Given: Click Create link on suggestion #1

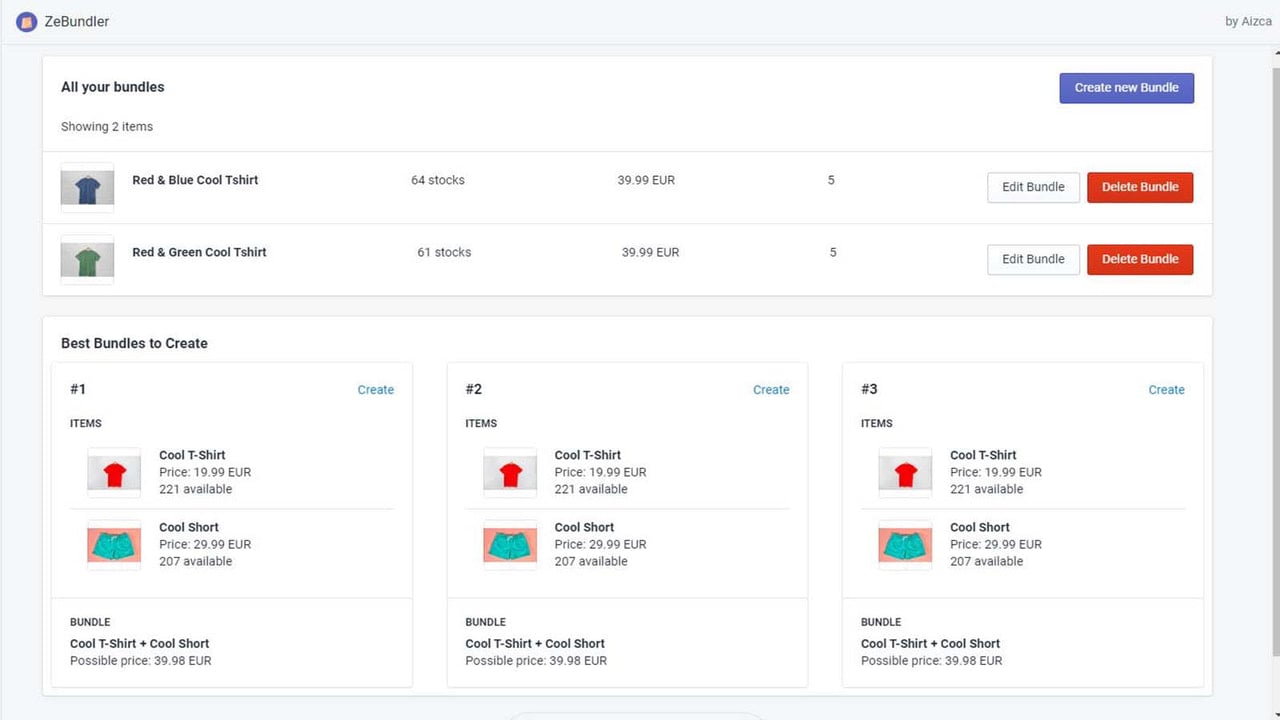Looking at the screenshot, I should tap(376, 390).
